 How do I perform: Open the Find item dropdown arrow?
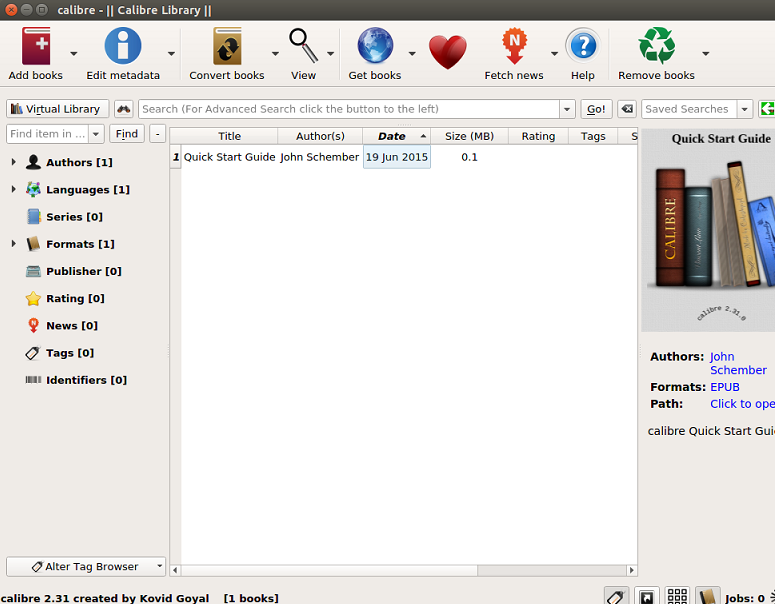96,133
